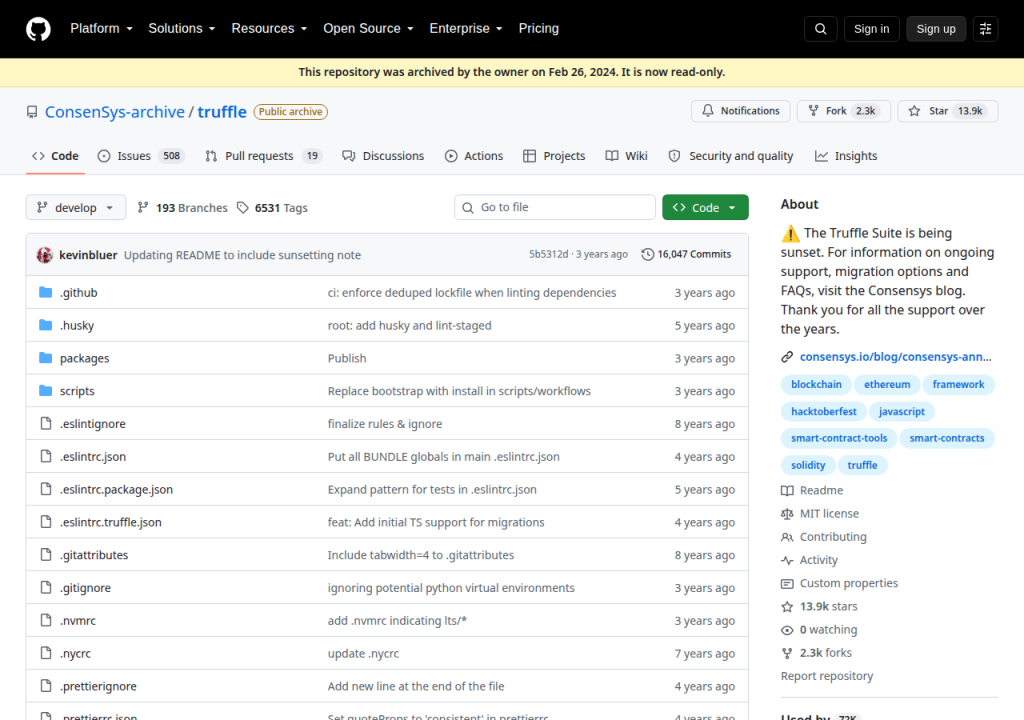
Task: Open the truffle repository name link
Action: click(222, 112)
